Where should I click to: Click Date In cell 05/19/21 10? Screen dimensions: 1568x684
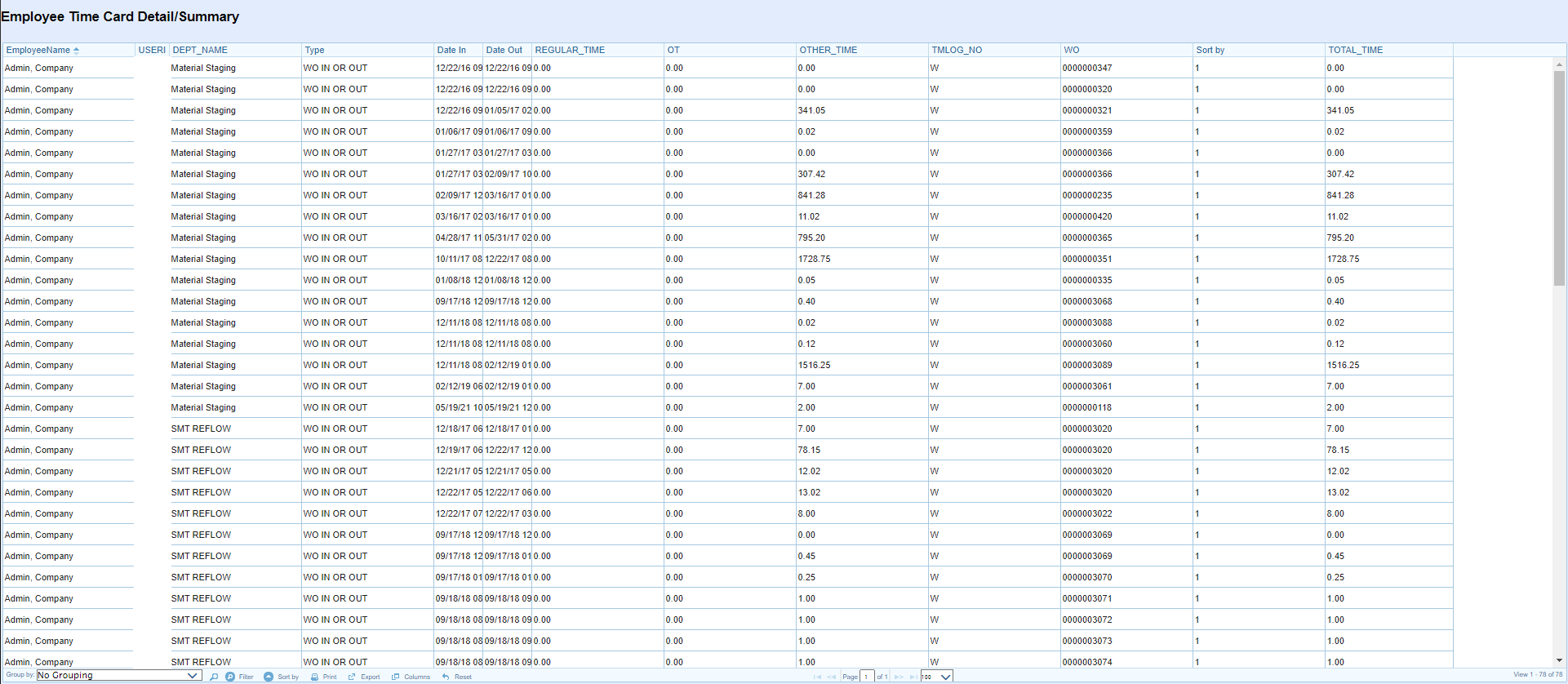(459, 407)
